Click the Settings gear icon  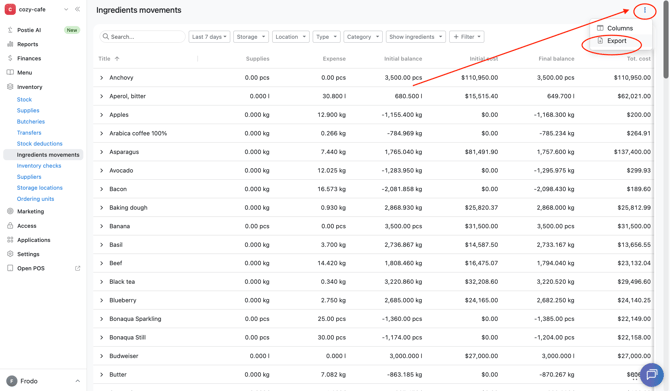click(x=10, y=254)
